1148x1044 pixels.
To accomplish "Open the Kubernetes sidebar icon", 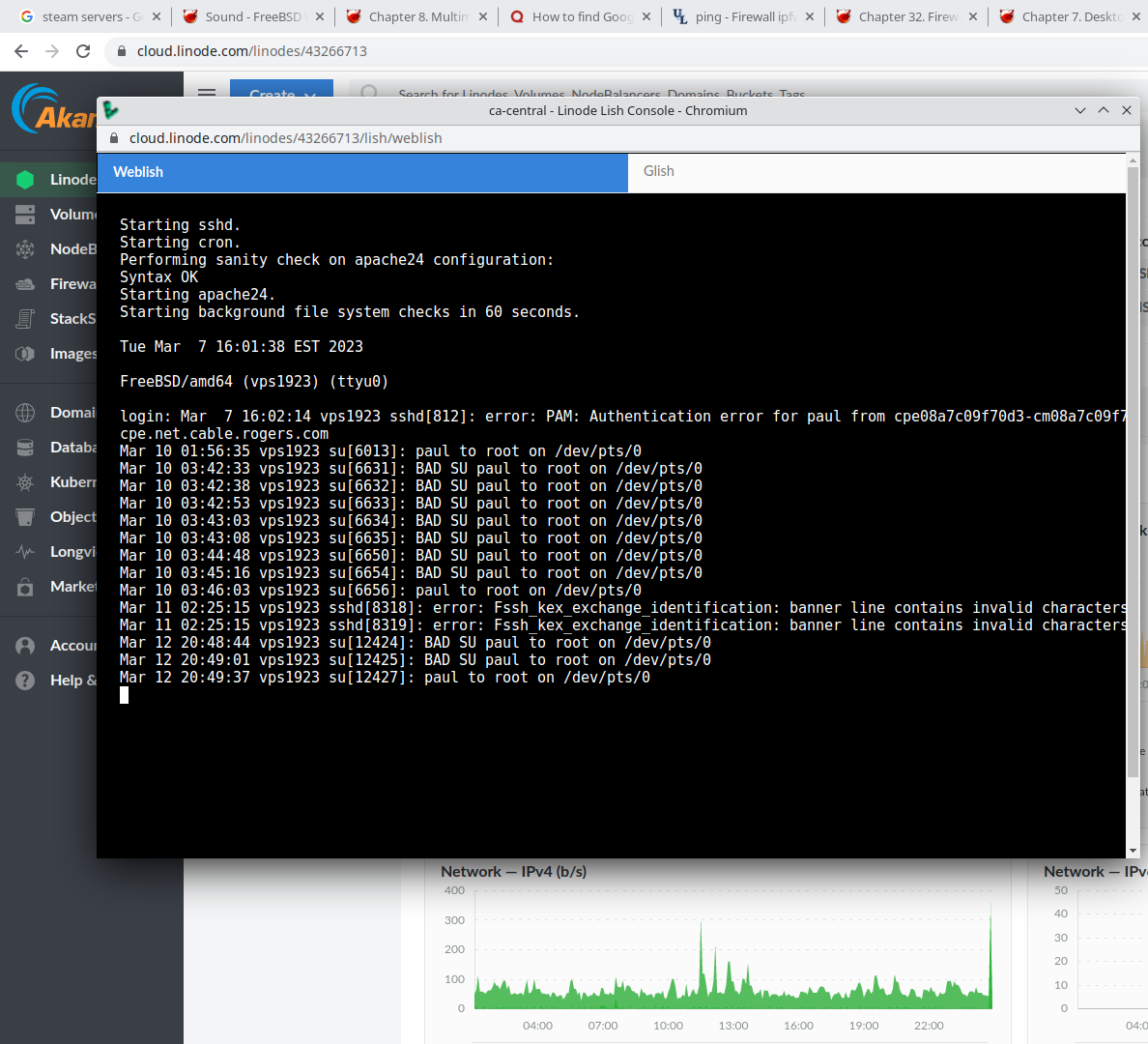I will click(25, 481).
